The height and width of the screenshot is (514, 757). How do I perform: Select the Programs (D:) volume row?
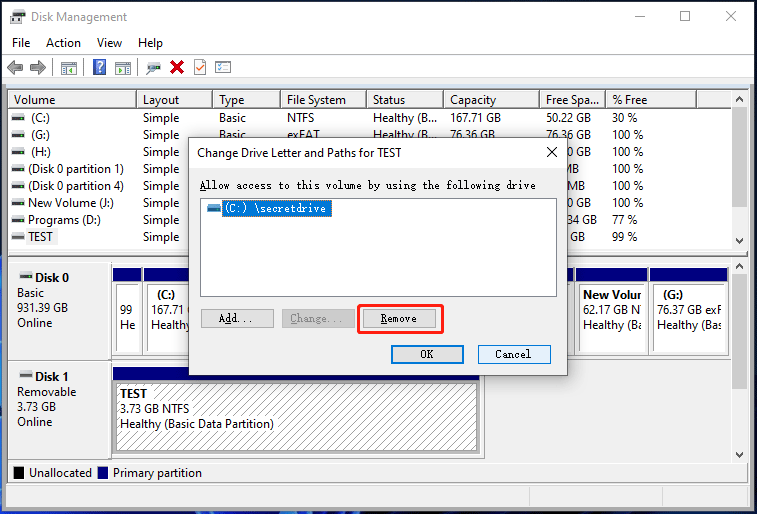64,220
